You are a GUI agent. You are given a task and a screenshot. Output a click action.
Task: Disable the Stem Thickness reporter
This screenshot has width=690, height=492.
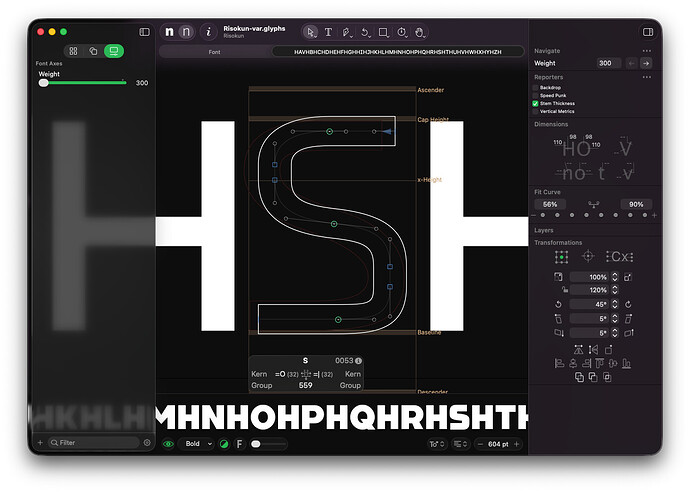click(535, 103)
